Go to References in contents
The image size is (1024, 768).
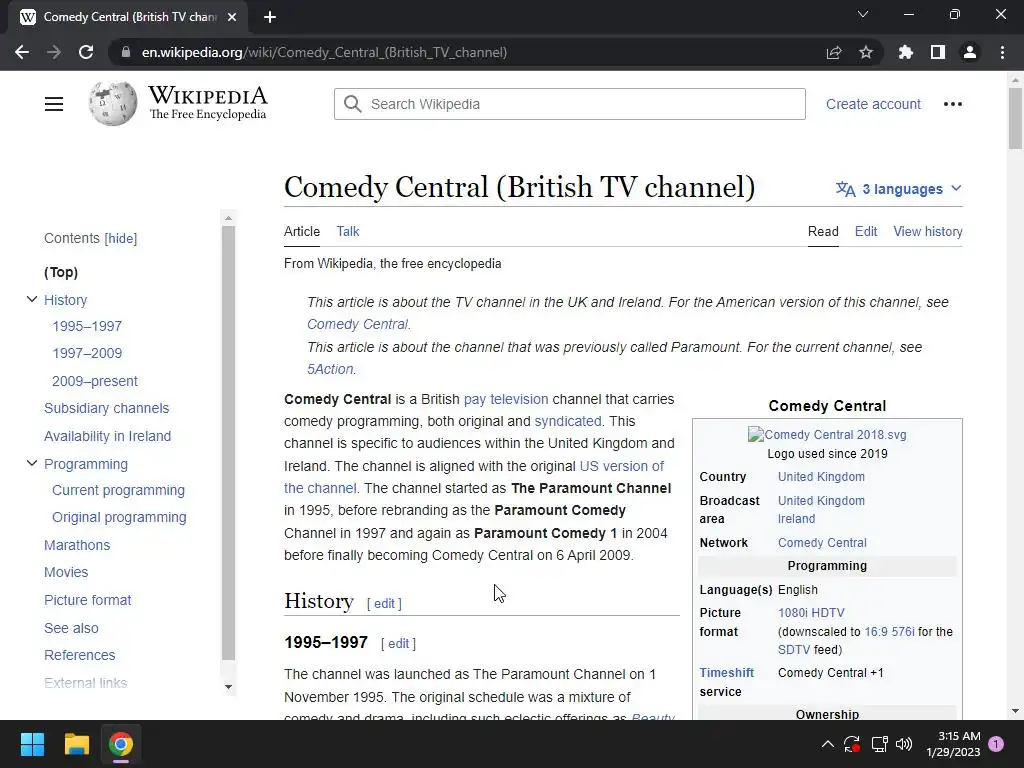[x=80, y=655]
